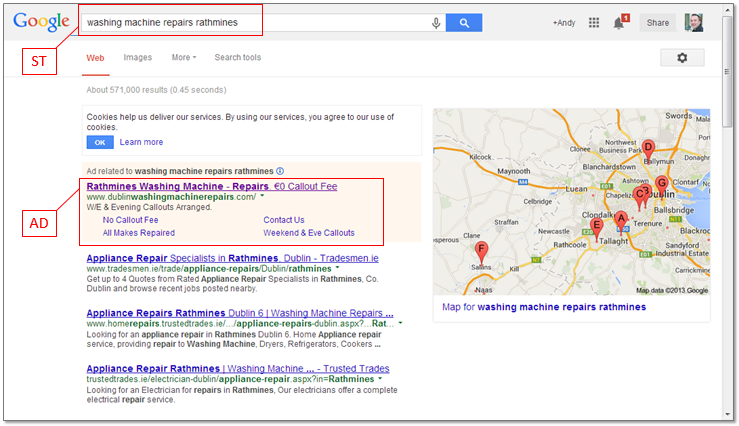Open Appliance Repairs Rathmines Dublin 6 result

[240, 313]
